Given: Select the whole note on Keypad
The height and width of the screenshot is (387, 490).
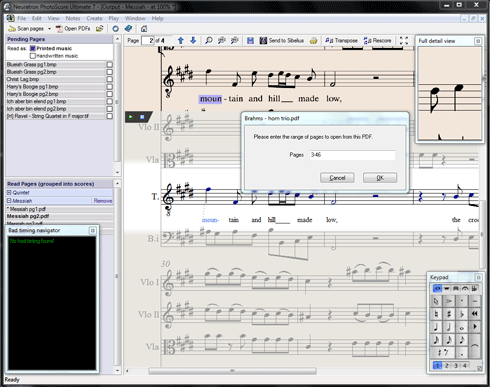Looking at the screenshot, I should coord(462,327).
